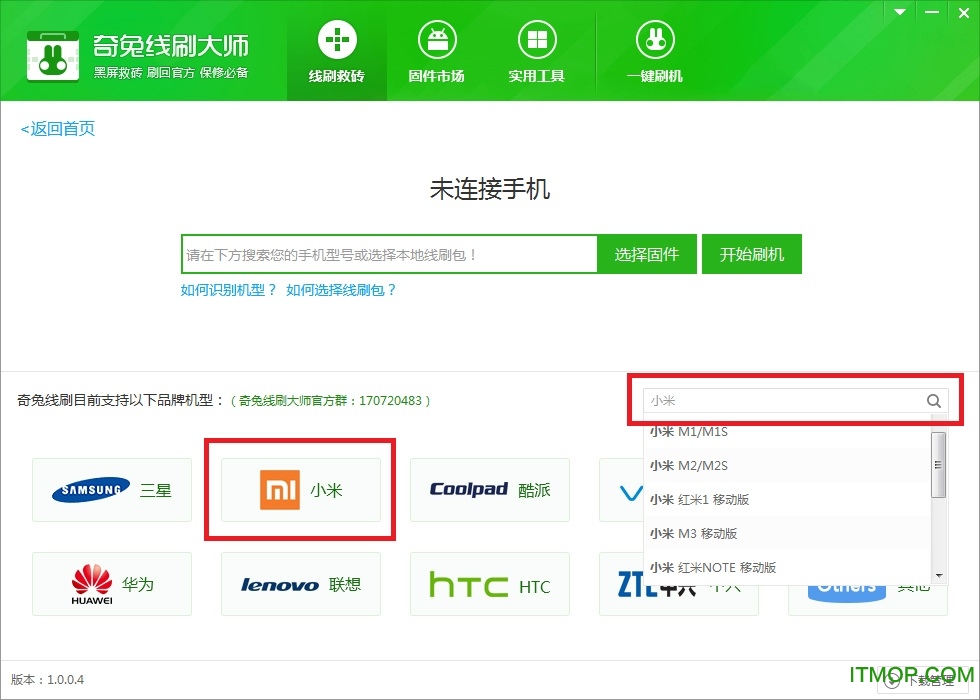Open the 线刷救砖 tab
980x700 pixels.
pyautogui.click(x=337, y=51)
